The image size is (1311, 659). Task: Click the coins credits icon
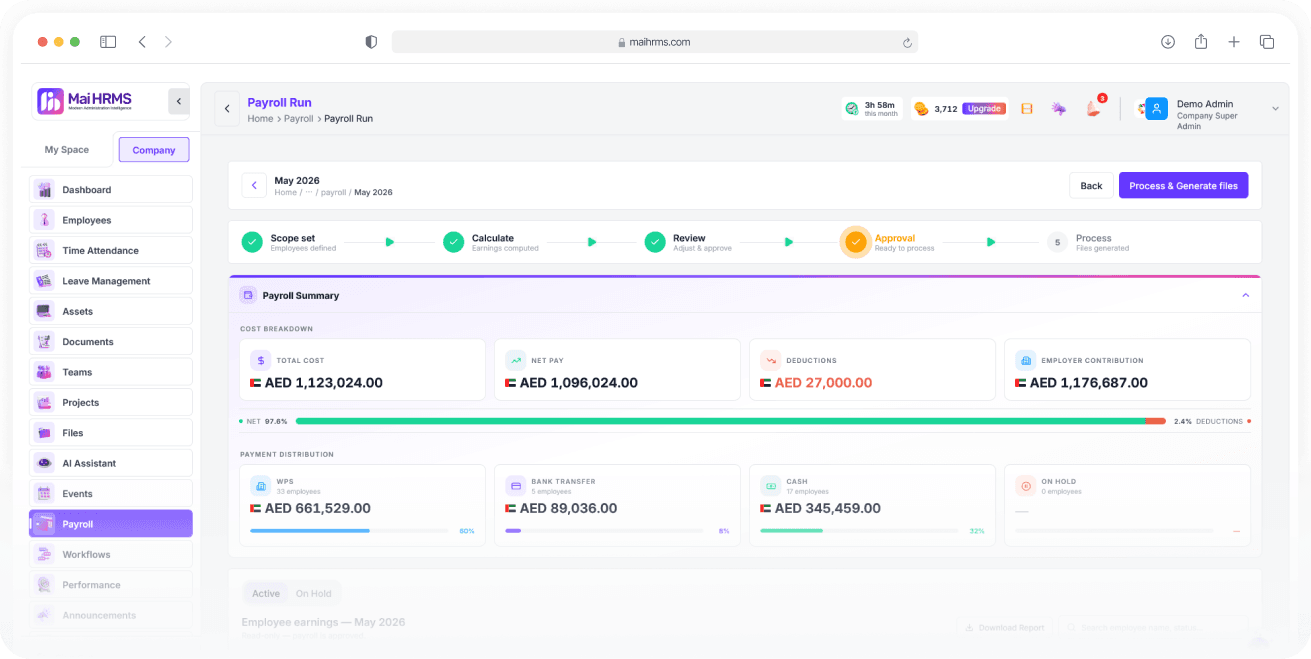tap(921, 109)
